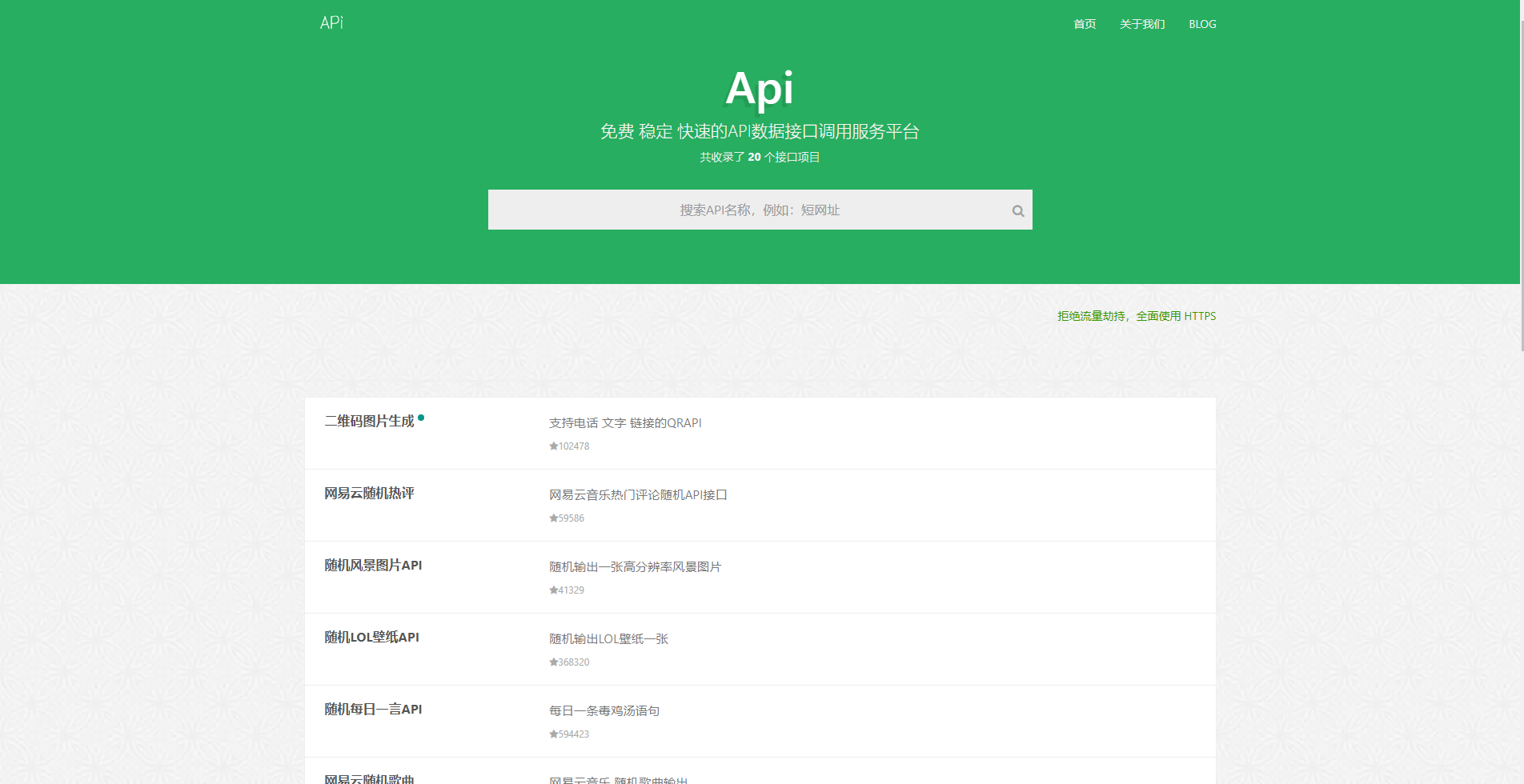Viewport: 1524px width, 784px height.
Task: Click the APi logo in the header
Action: tap(331, 22)
